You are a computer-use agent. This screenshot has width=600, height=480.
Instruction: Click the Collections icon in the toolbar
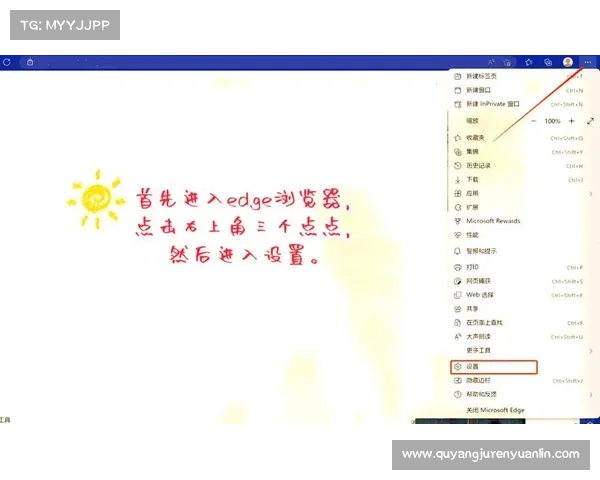(x=548, y=62)
